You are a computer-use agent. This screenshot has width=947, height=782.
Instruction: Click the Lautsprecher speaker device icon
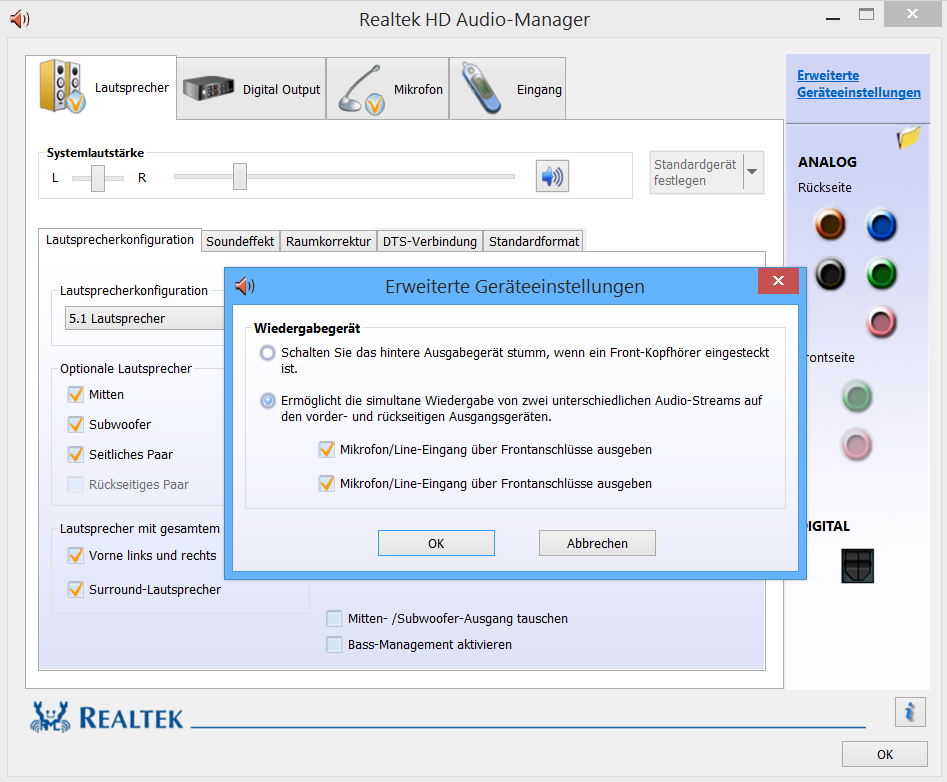pyautogui.click(x=62, y=86)
